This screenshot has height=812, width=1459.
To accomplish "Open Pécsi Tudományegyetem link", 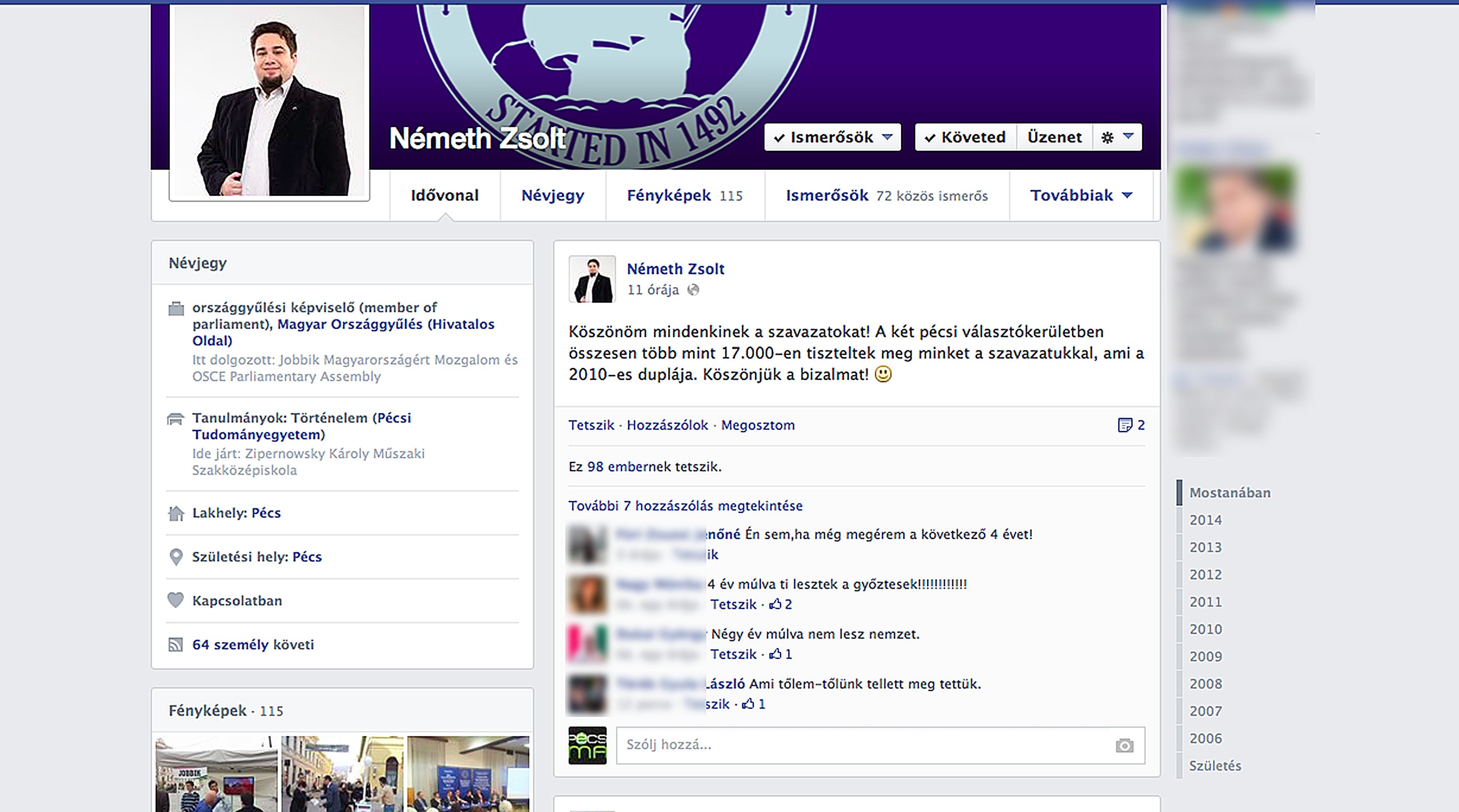I will 301,426.
